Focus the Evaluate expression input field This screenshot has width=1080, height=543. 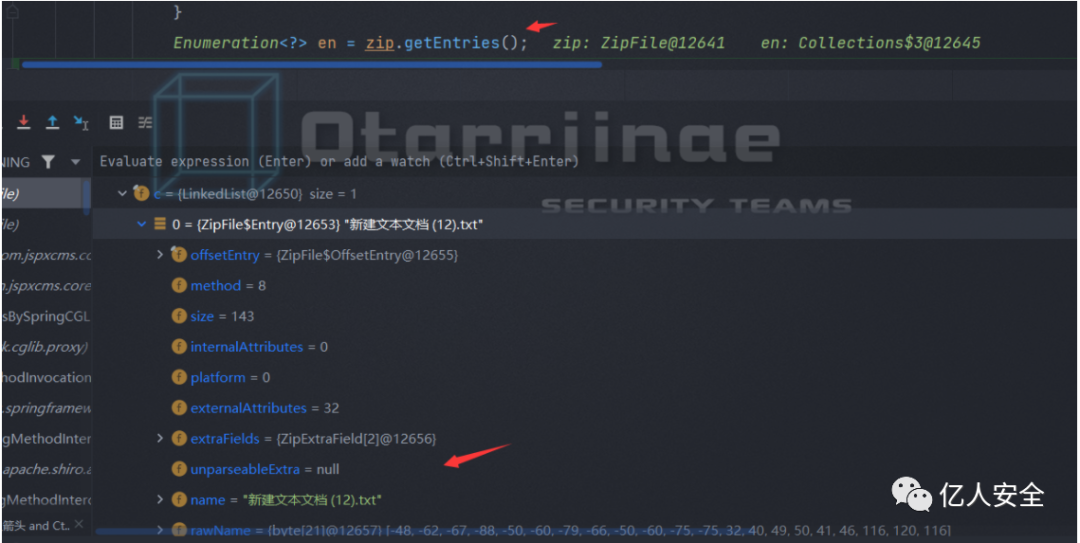click(582, 161)
